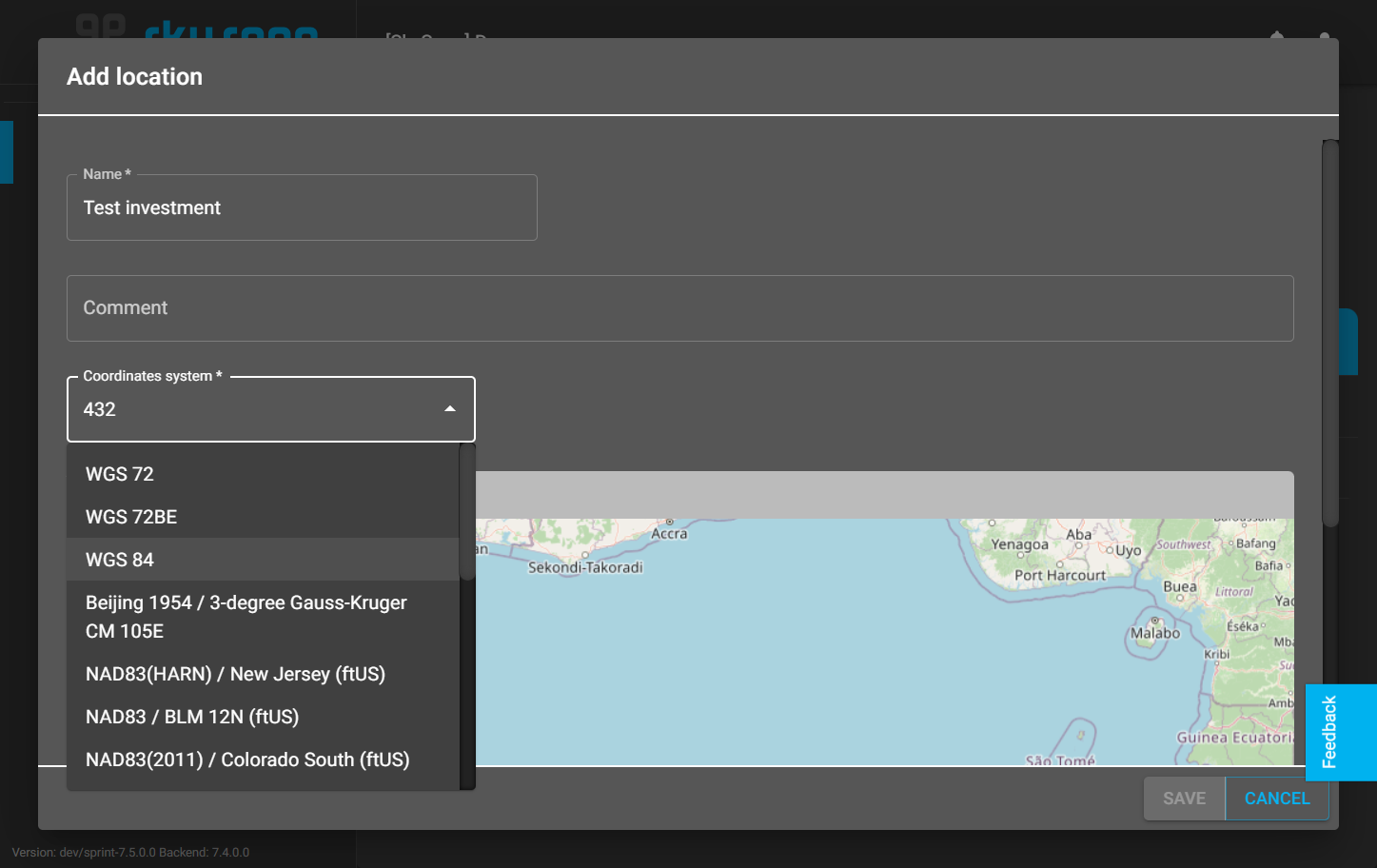Click the Buea label on map

(1180, 586)
